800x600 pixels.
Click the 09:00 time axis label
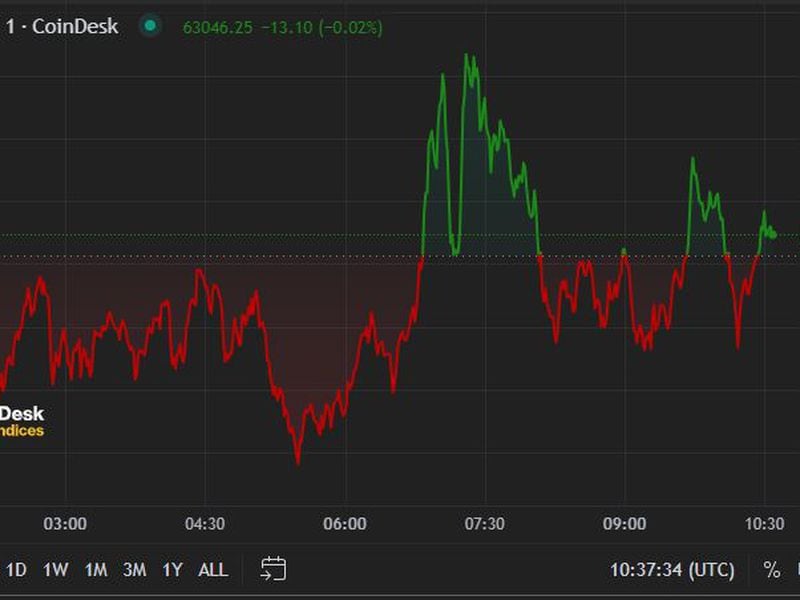click(624, 524)
